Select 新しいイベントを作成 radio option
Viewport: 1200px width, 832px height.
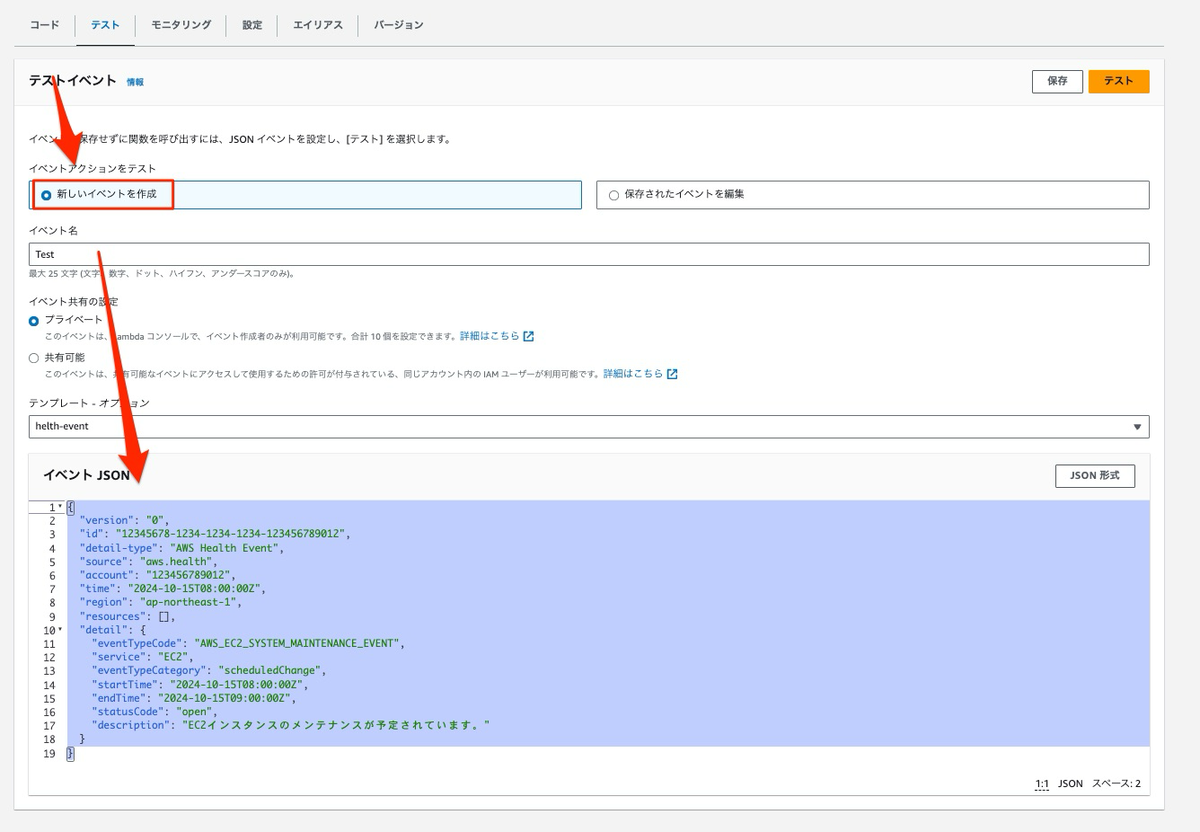[46, 194]
